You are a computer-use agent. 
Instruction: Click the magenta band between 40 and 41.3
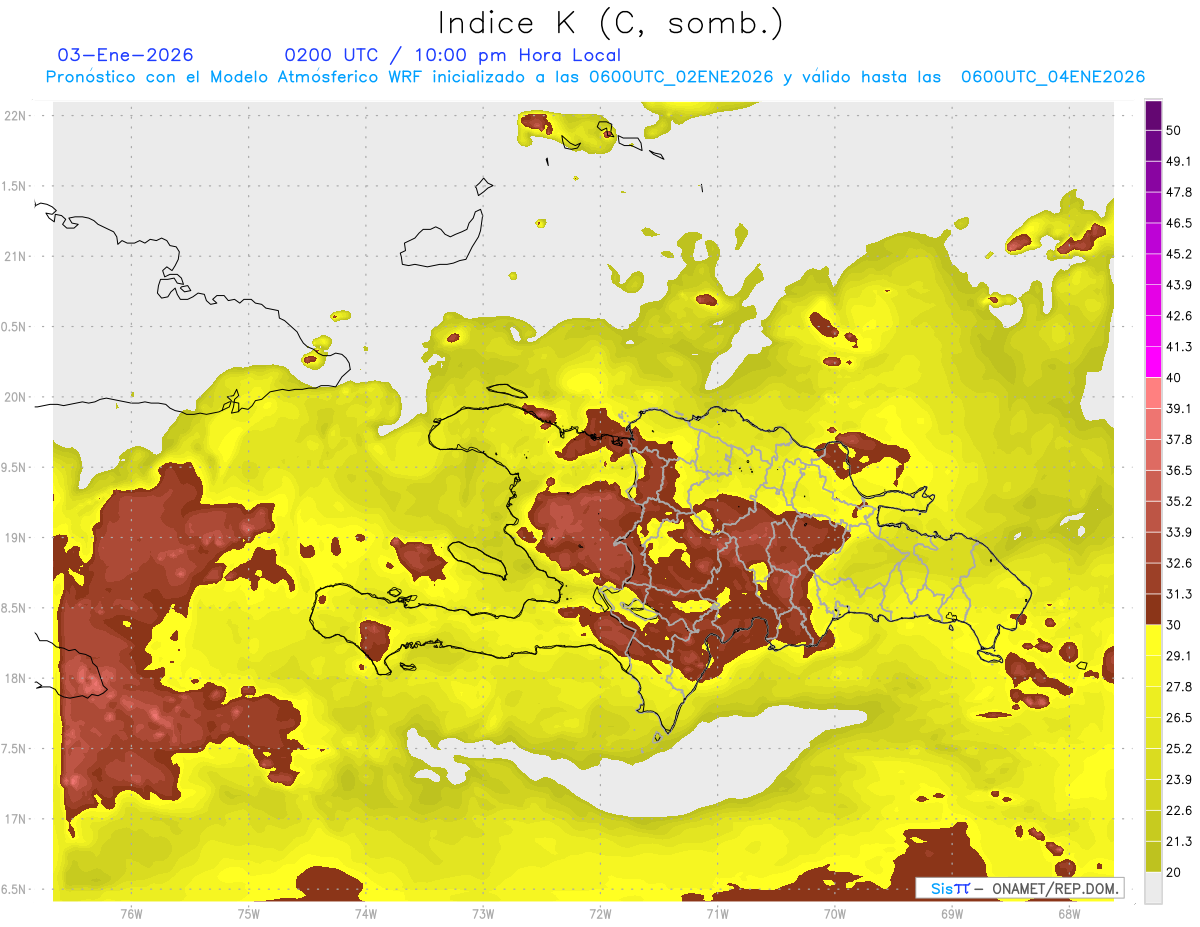(1153, 362)
